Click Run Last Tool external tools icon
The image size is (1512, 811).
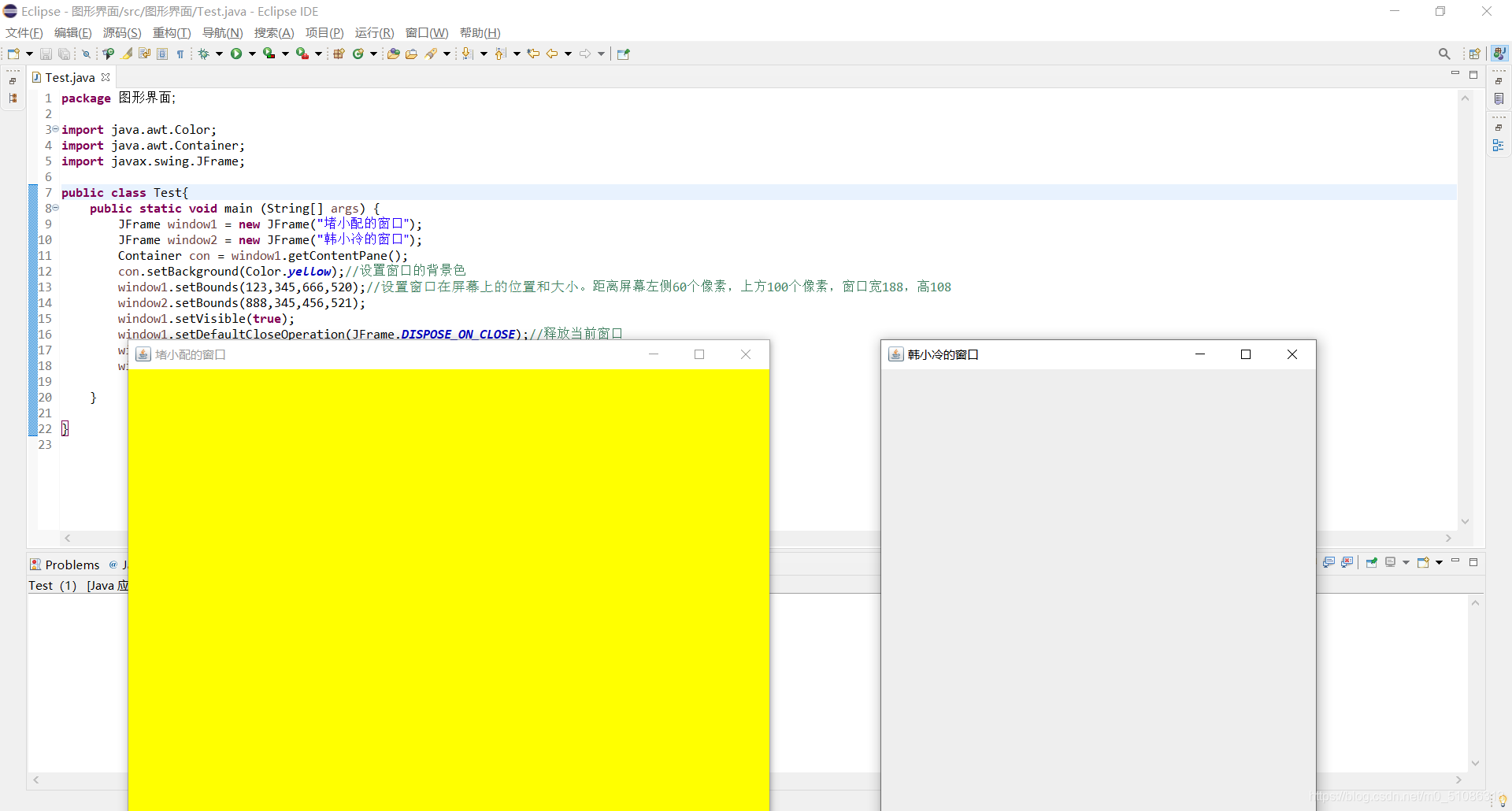302,54
